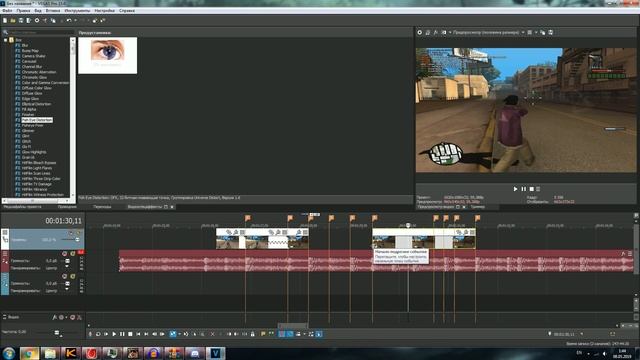The image size is (640, 360).
Task: Click the video track level slider
Action: pyautogui.click(x=78, y=240)
